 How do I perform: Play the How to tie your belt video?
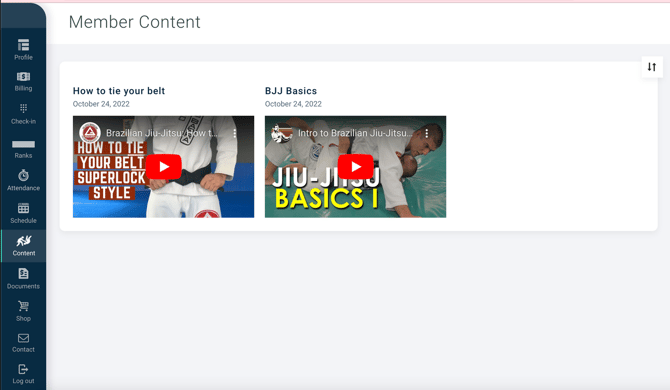click(x=164, y=167)
